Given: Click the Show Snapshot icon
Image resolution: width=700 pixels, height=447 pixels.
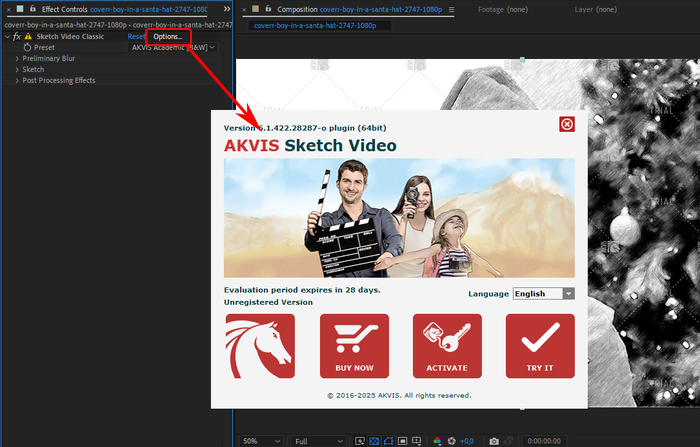Looking at the screenshot, I should pyautogui.click(x=508, y=441).
